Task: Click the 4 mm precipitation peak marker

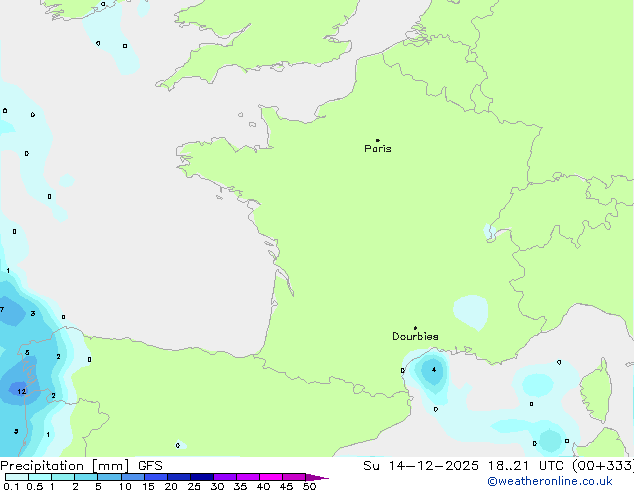Action: tap(433, 370)
